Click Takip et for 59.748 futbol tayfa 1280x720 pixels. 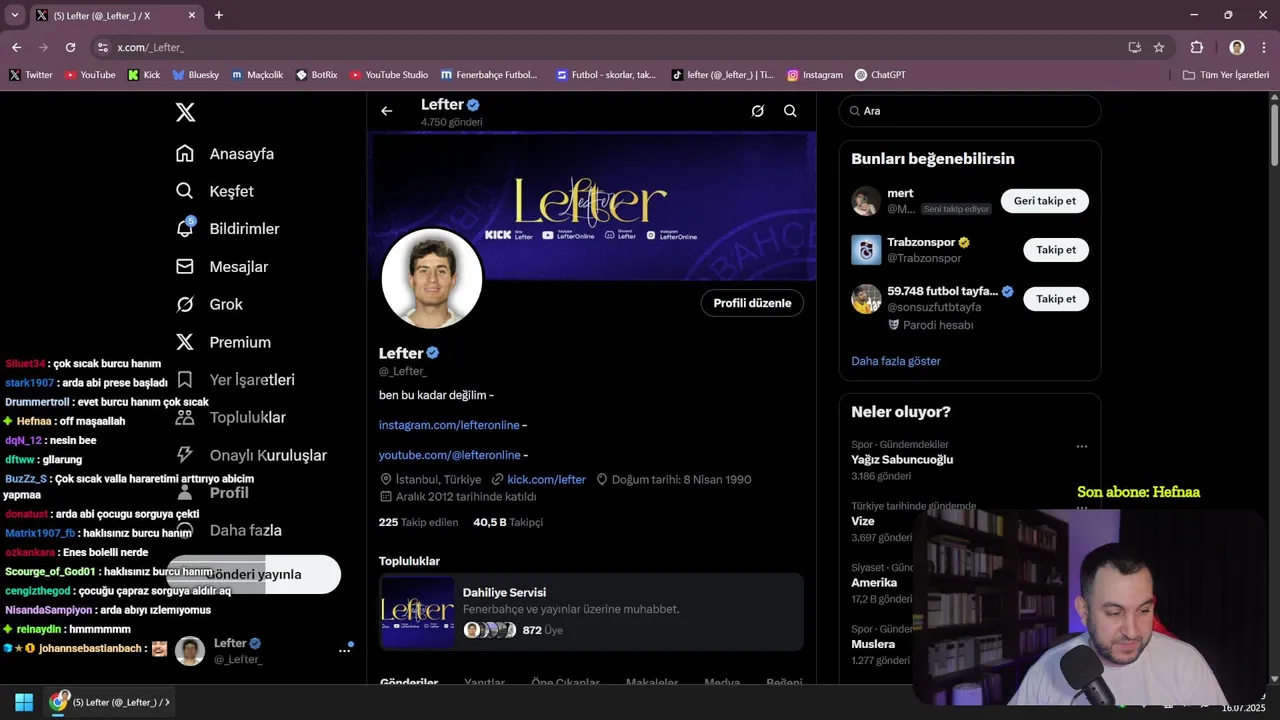[1056, 299]
